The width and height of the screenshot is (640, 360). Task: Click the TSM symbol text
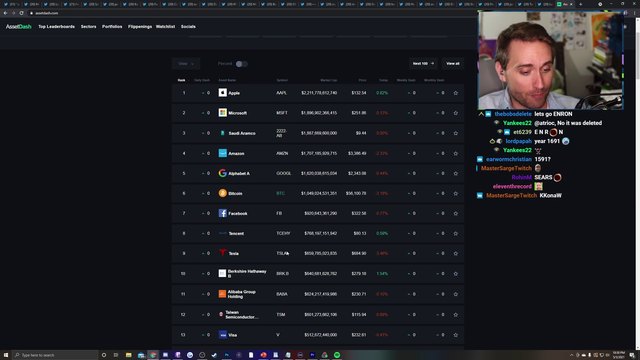click(x=280, y=315)
